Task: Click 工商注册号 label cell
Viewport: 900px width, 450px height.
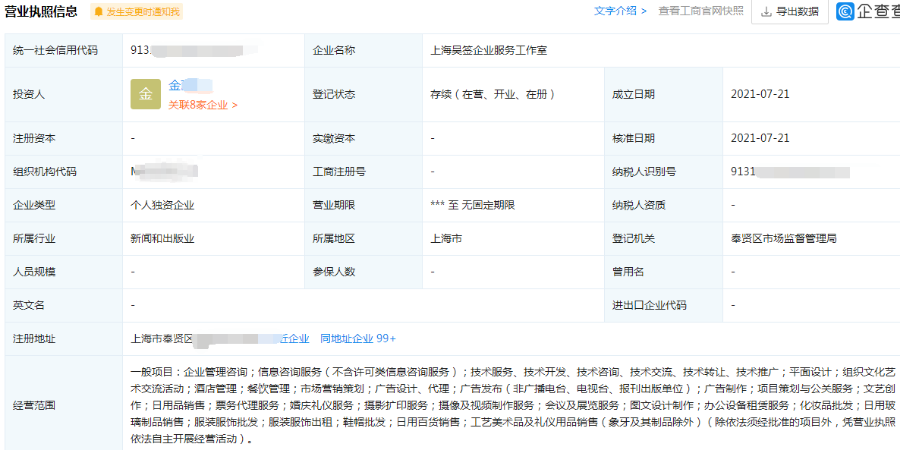Action: pyautogui.click(x=363, y=172)
